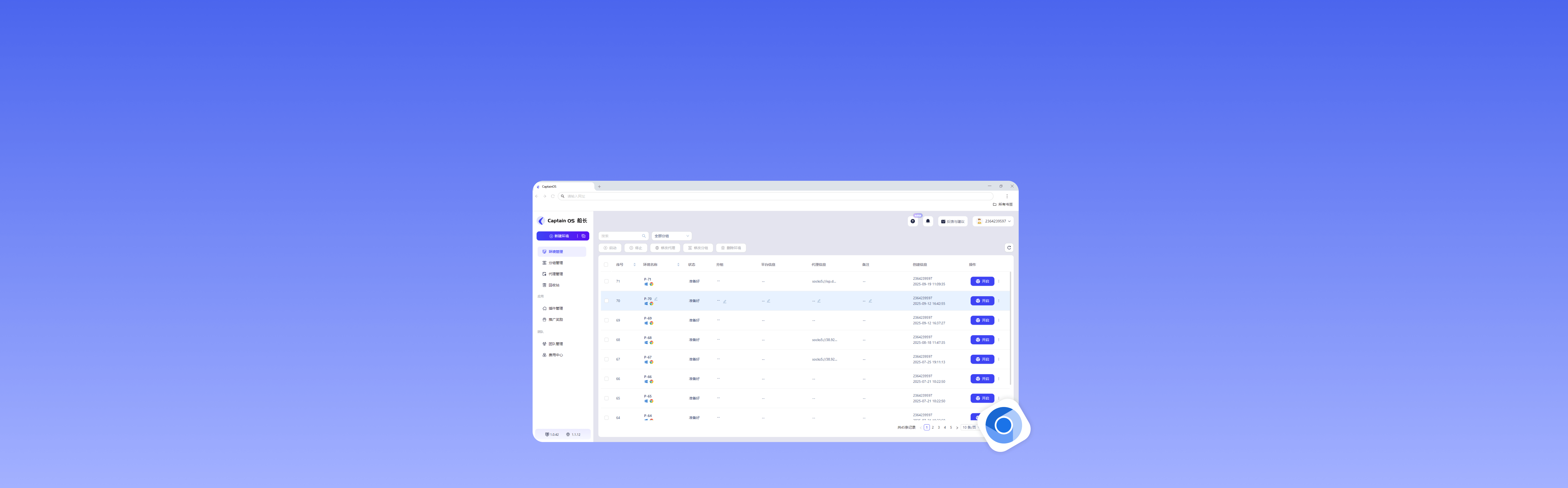Click the browser back arrow
Image resolution: width=1568 pixels, height=488 pixels.
click(537, 196)
